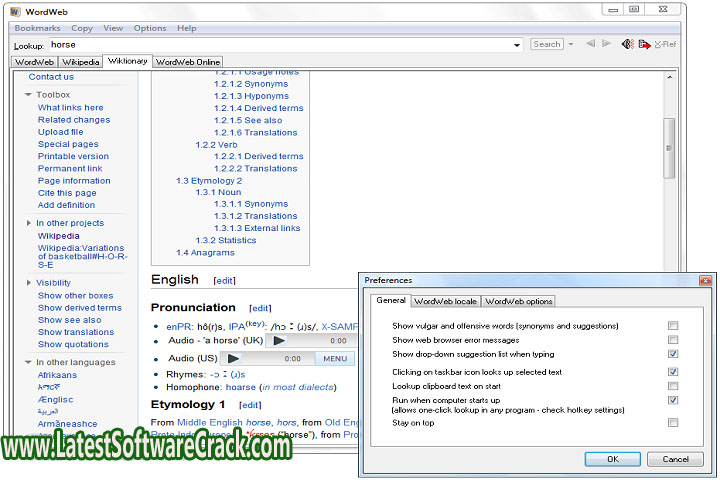Switch to the WordWeb tab
Screen dimensions: 720x480
[34, 62]
